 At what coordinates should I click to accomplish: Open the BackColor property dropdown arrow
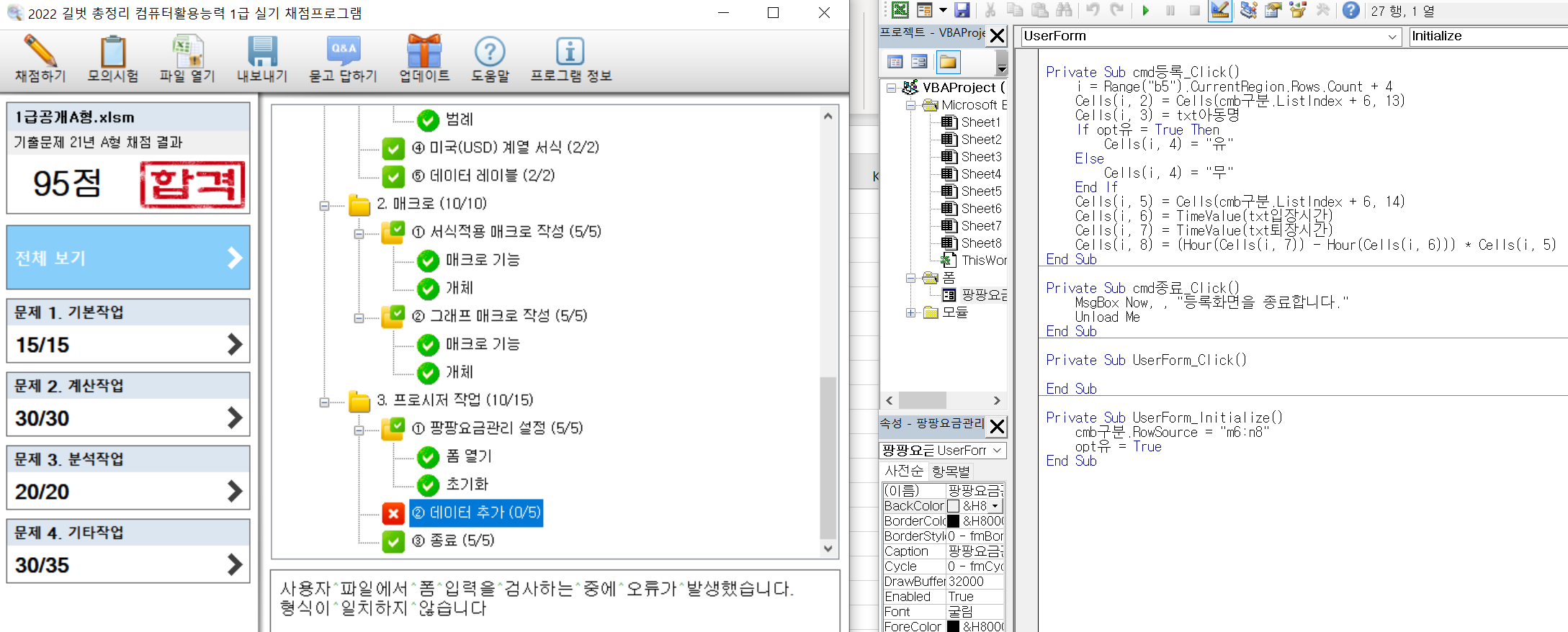995,506
